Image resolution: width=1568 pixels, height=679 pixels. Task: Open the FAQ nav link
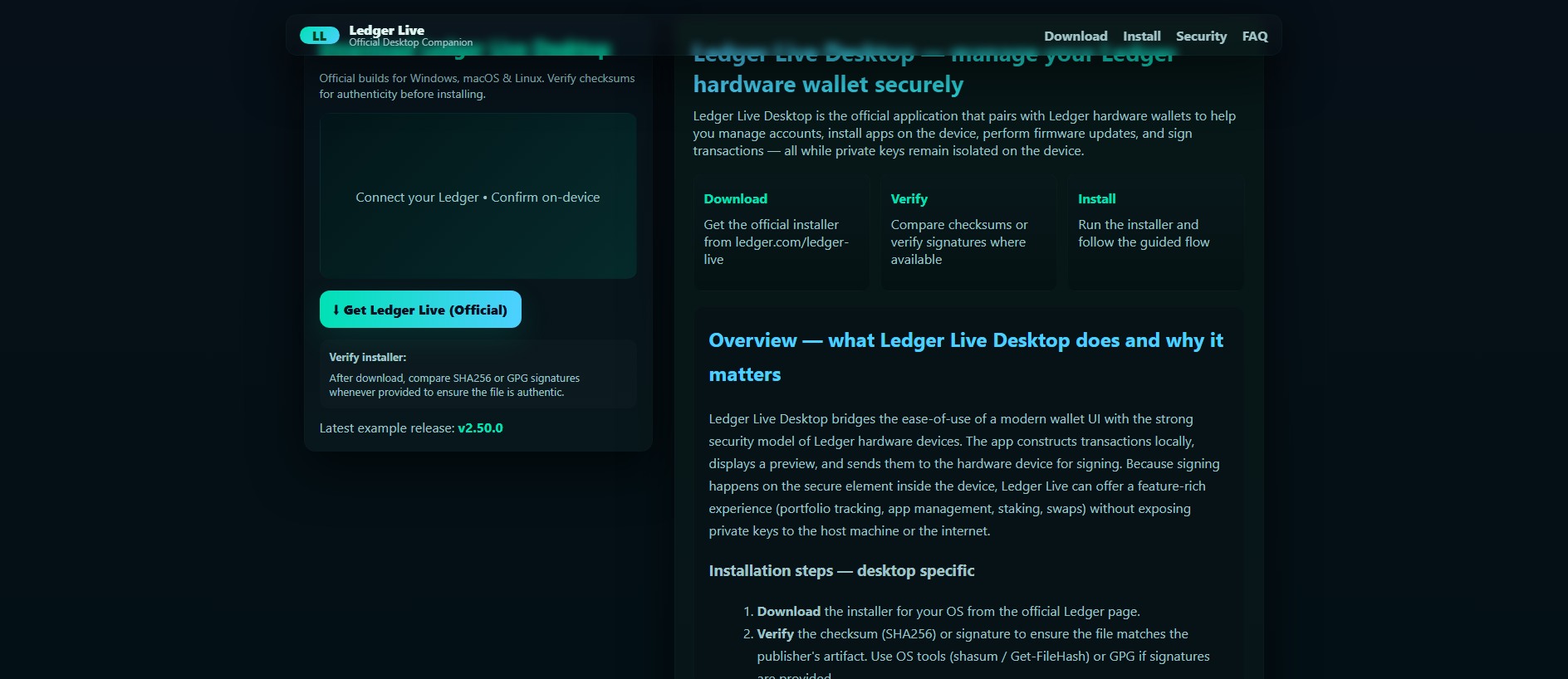(1255, 36)
